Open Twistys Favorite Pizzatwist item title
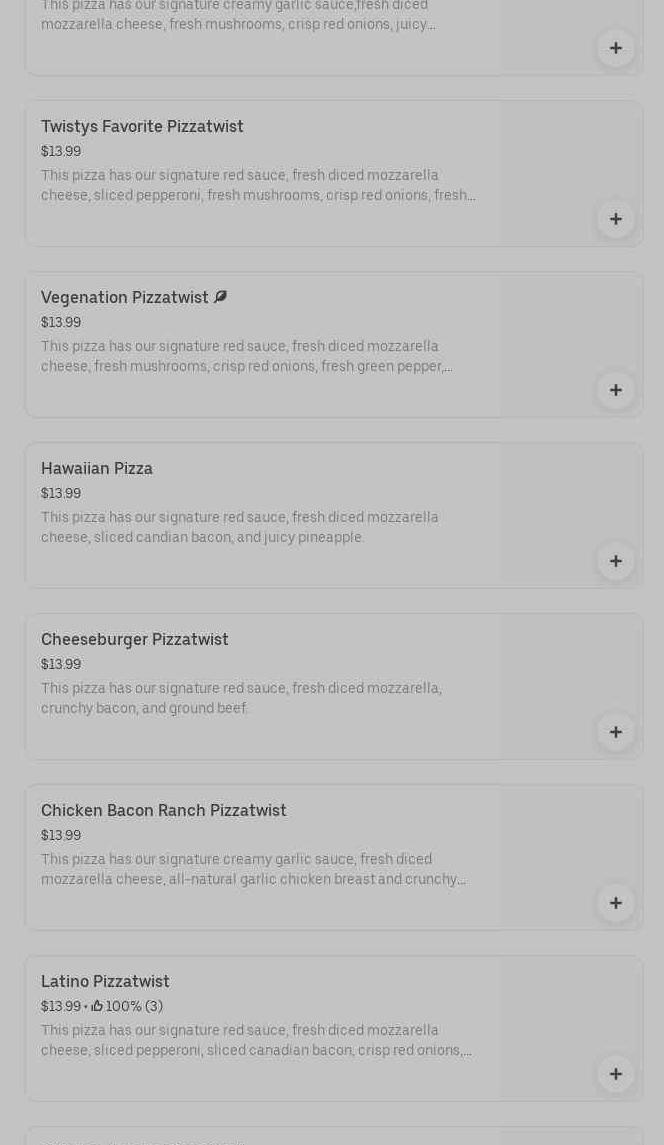Image resolution: width=664 pixels, height=1145 pixels. point(142,127)
